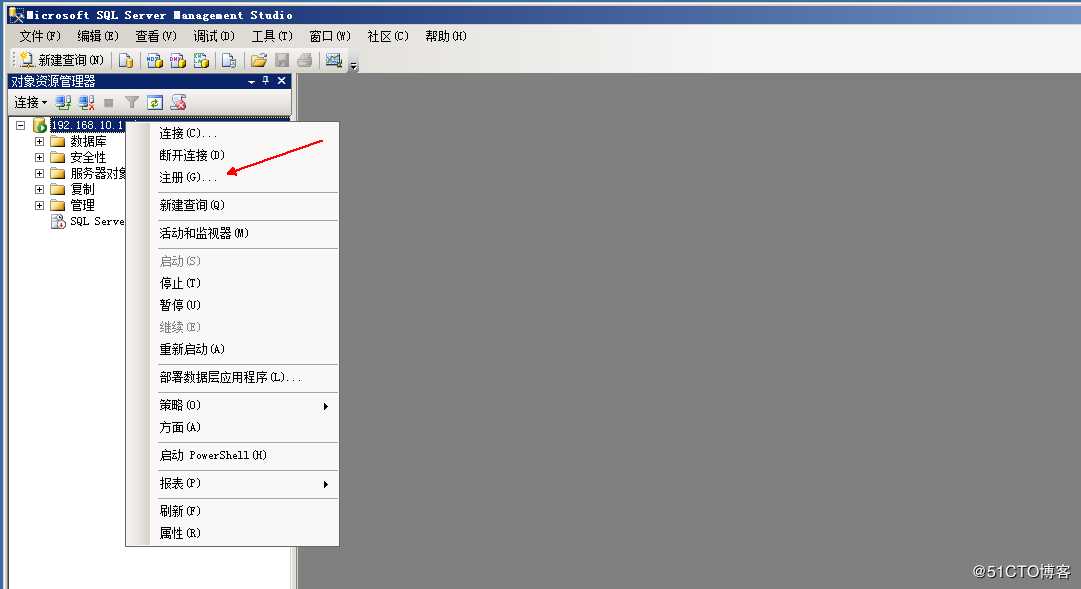Expand the 管理 folder
This screenshot has height=589, width=1081.
(x=39, y=205)
